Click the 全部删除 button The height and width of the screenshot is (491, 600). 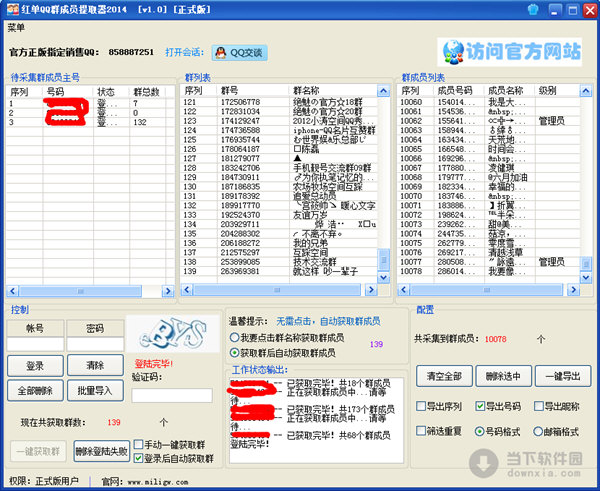tap(35, 391)
